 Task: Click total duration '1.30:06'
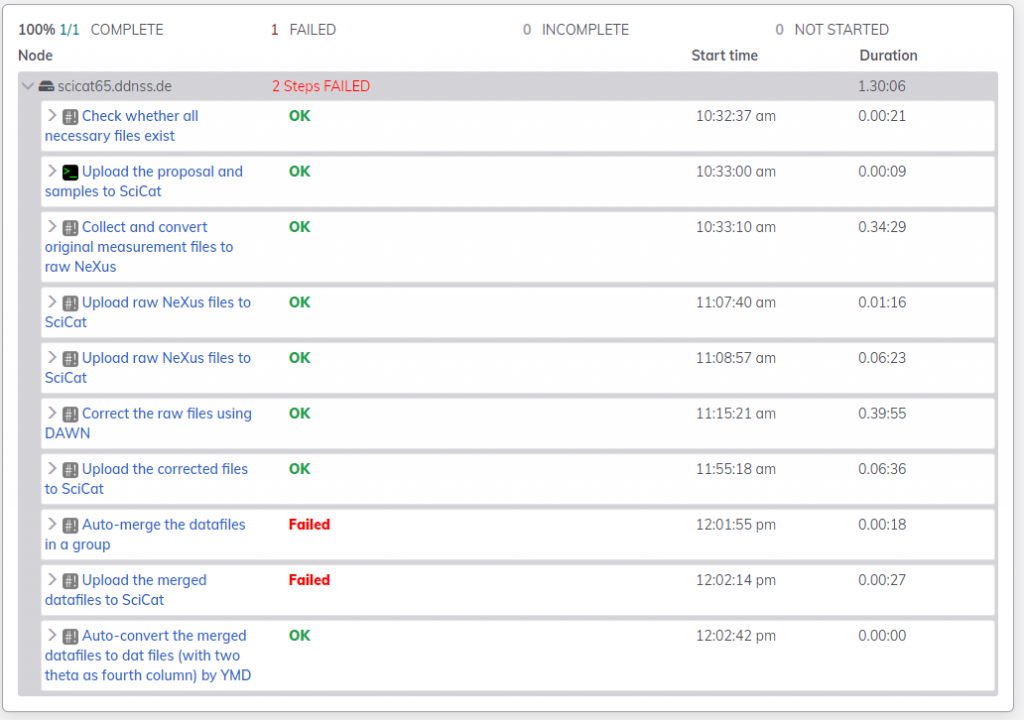[x=882, y=86]
